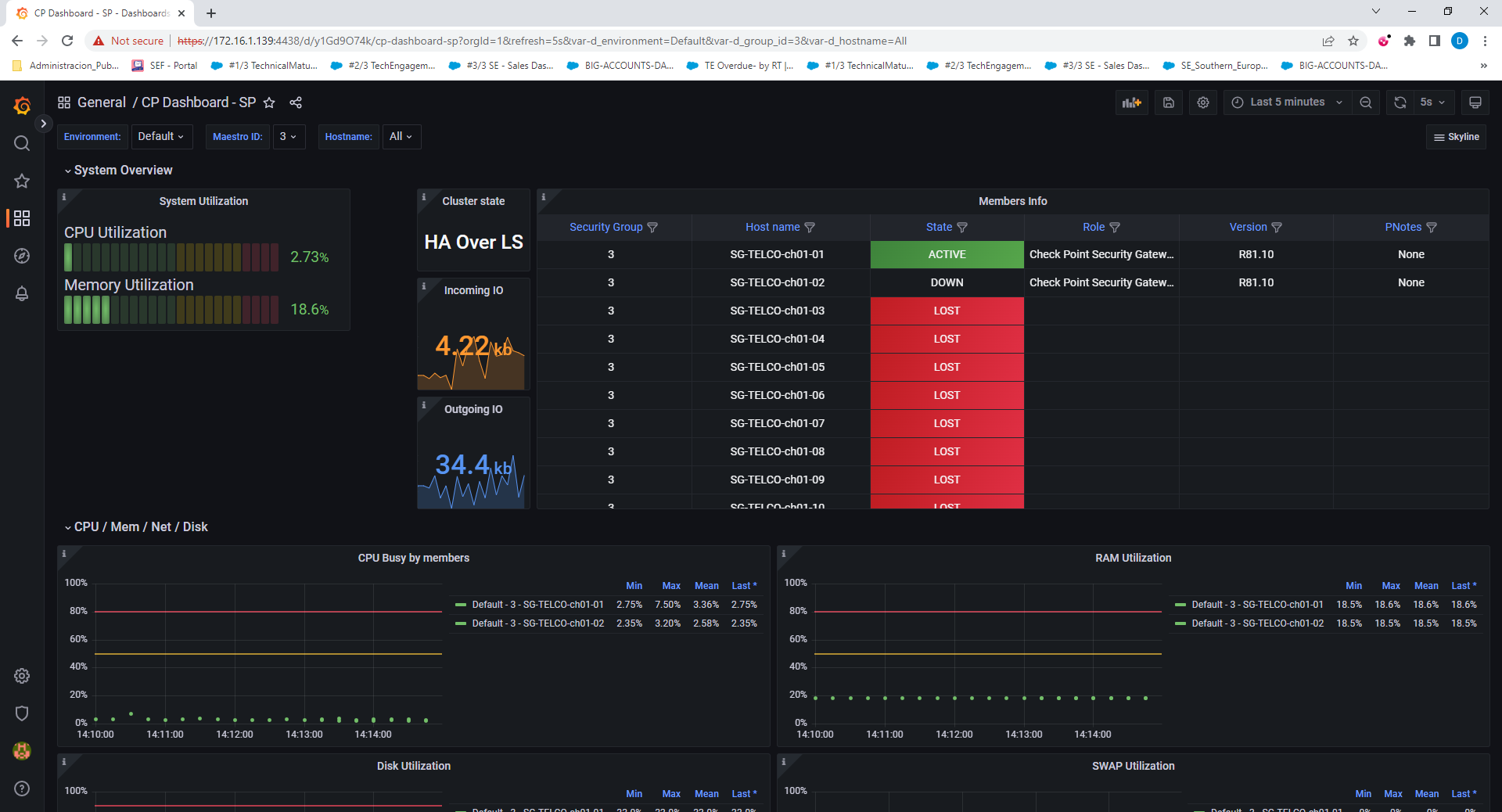
Task: Open the Maestro ID dropdown
Action: pos(289,136)
